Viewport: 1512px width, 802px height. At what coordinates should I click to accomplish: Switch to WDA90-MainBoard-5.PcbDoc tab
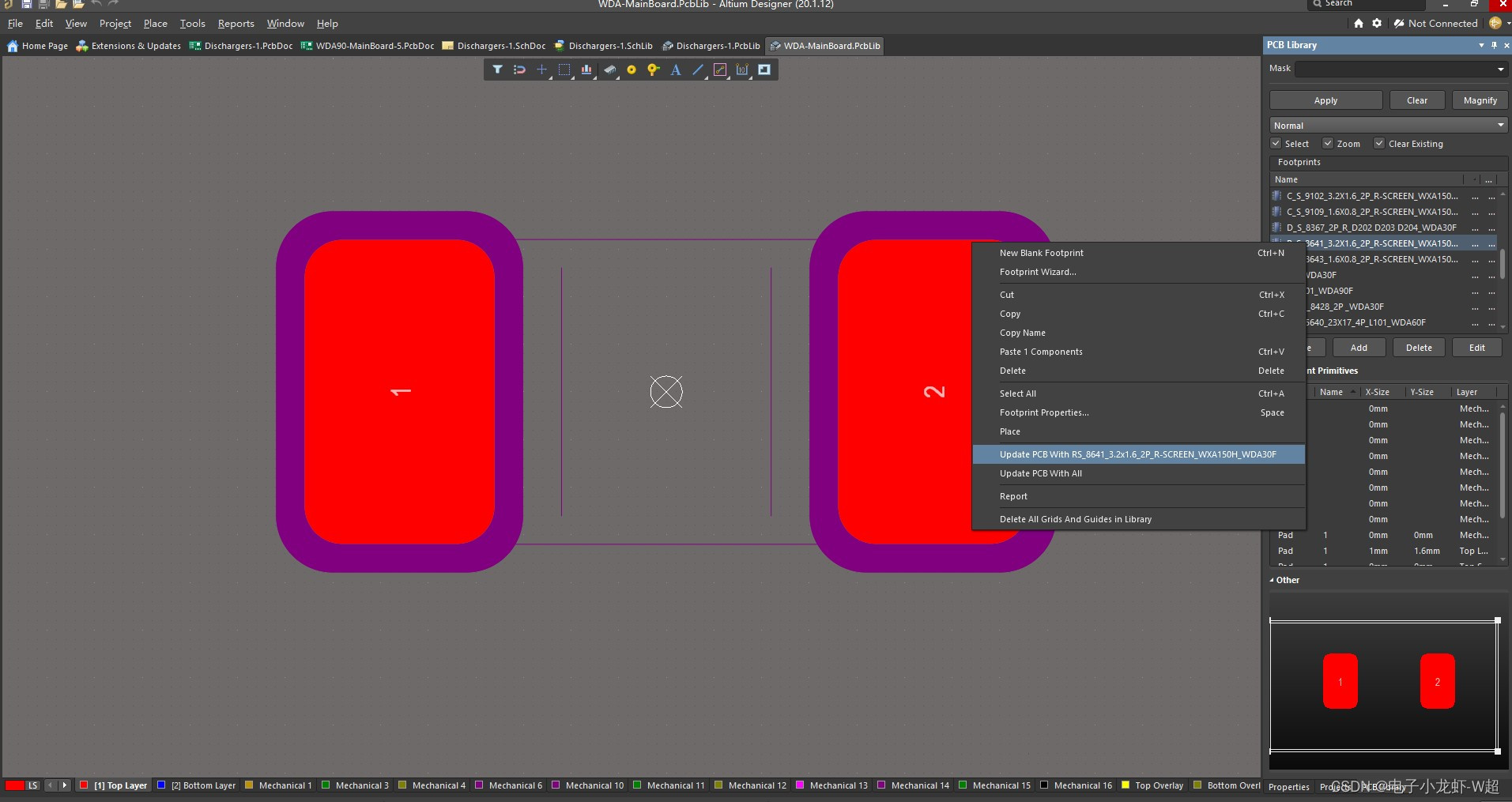pos(368,46)
